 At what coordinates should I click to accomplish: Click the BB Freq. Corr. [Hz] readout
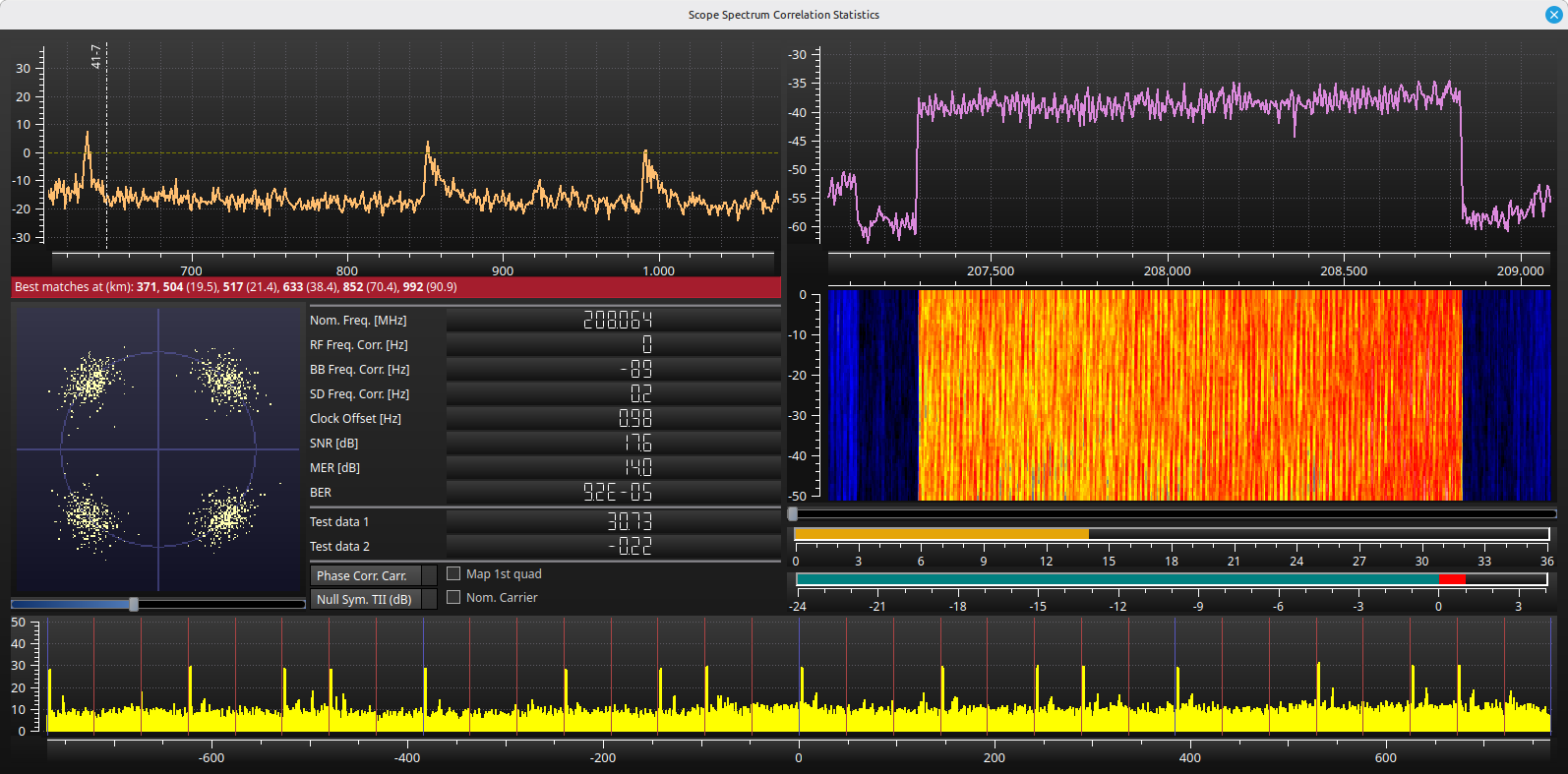[614, 369]
